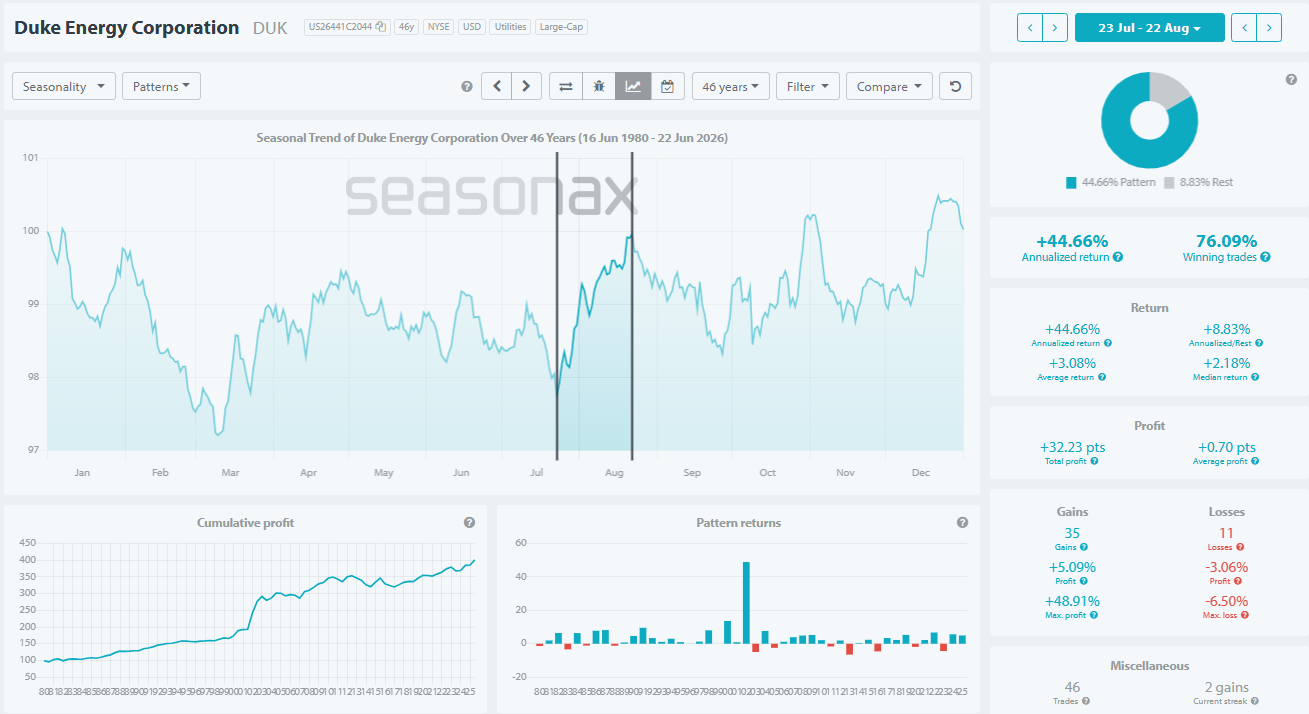Viewport: 1309px width, 714px height.
Task: Open help icon for Gains count
Action: coord(1084,547)
